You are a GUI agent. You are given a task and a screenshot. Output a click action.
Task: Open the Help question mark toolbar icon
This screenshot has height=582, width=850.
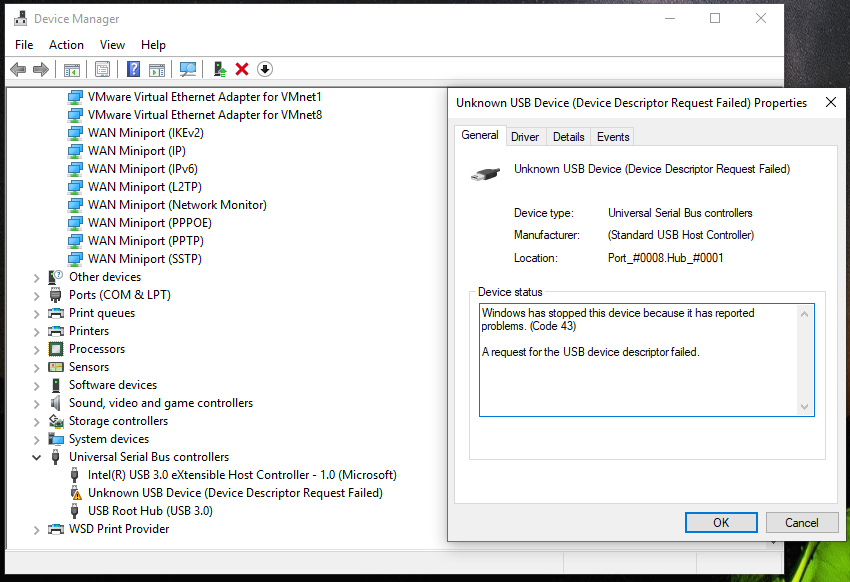[x=133, y=69]
